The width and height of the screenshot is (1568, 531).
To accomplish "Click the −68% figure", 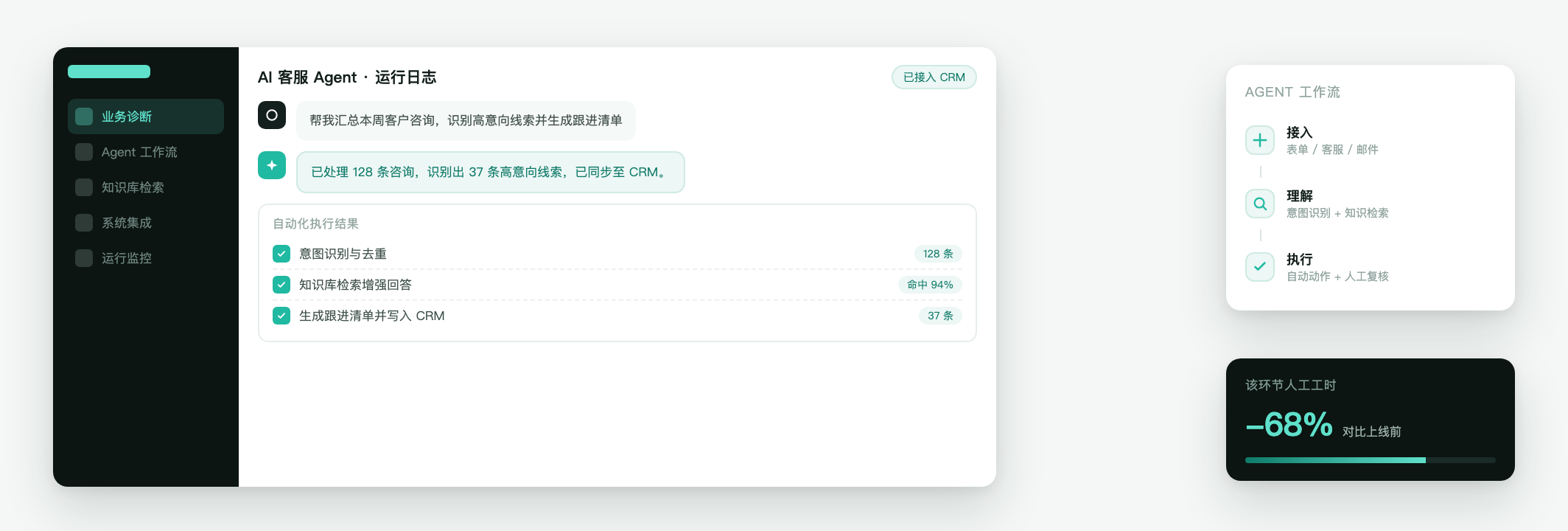I will click(1289, 425).
